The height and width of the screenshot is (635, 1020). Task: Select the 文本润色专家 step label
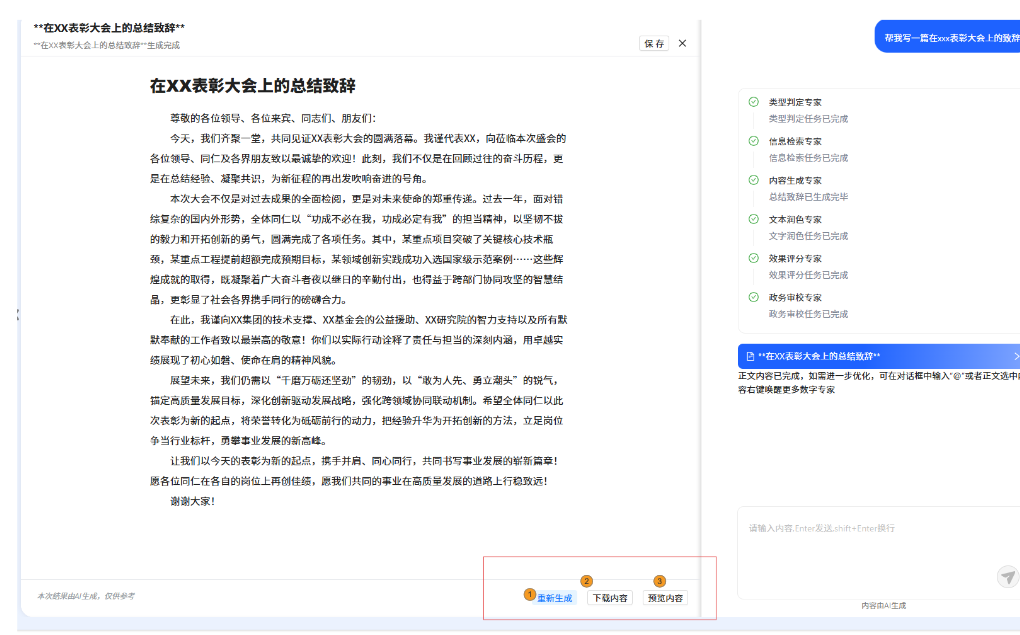click(x=795, y=219)
